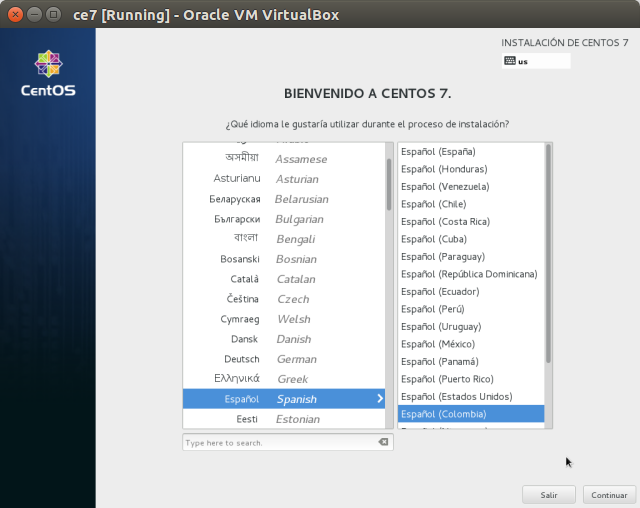Choose Español (Perú) locale

click(x=471, y=309)
